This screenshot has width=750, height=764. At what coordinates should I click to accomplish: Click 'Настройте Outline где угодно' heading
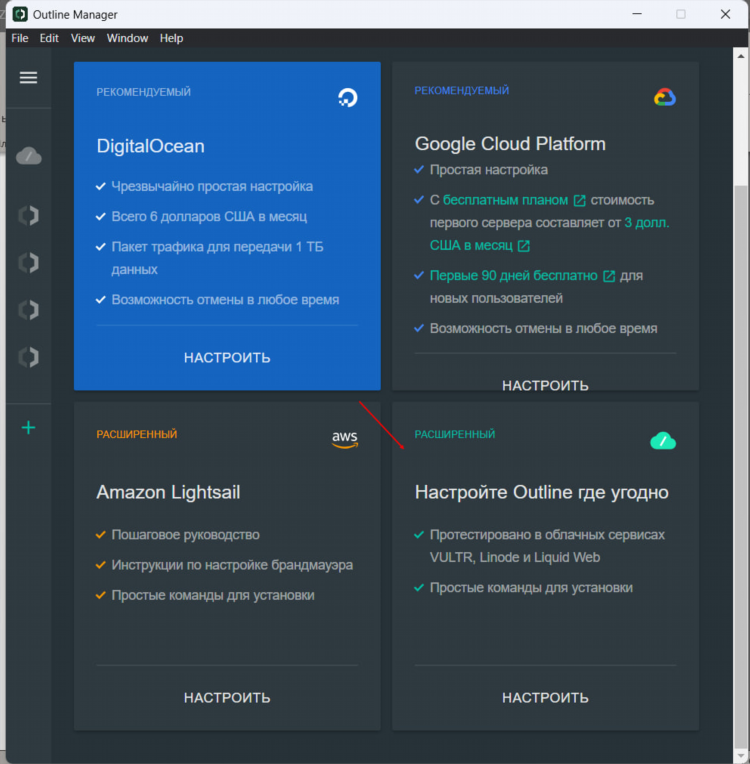[x=541, y=492]
